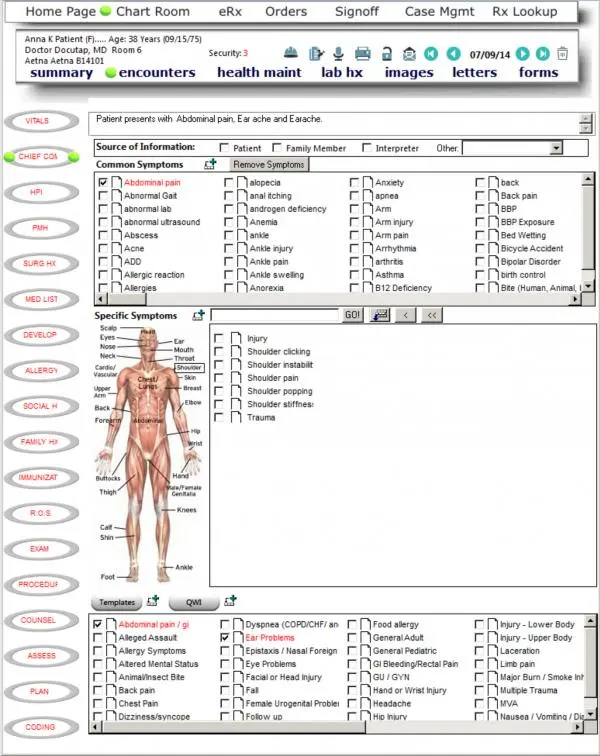Click the single back arrow button
600x756 pixels.
[x=406, y=315]
